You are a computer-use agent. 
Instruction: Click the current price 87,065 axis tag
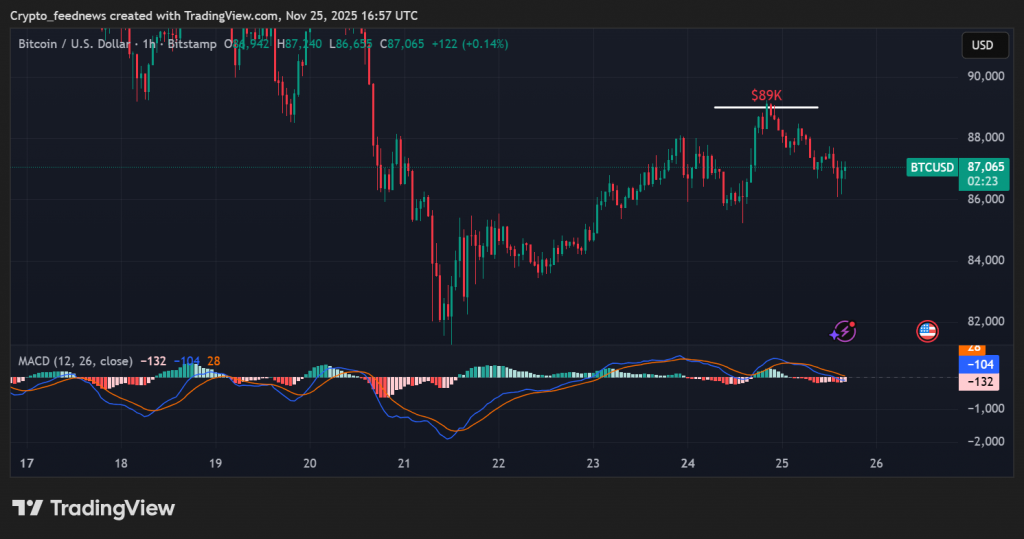985,167
